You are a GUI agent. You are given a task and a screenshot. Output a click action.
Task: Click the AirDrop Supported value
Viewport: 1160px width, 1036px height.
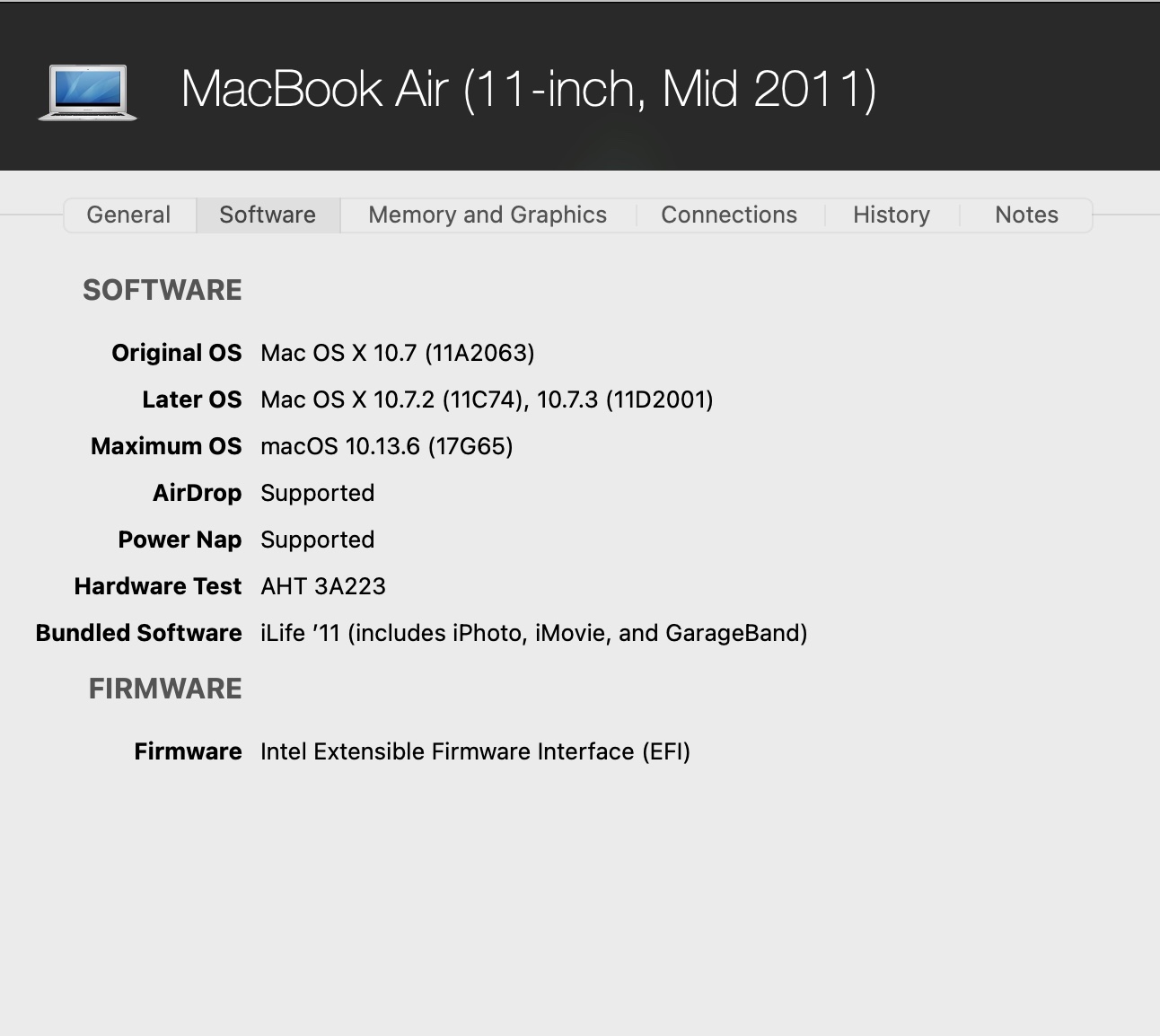click(317, 494)
